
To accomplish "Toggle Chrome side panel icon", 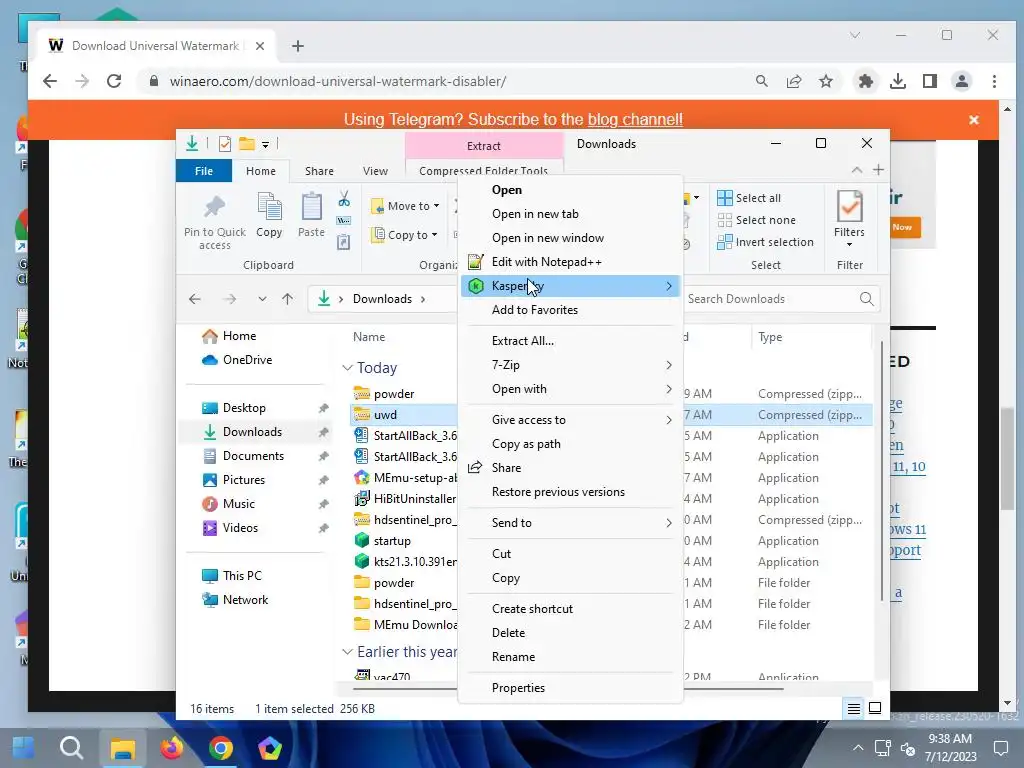I will pyautogui.click(x=930, y=81).
